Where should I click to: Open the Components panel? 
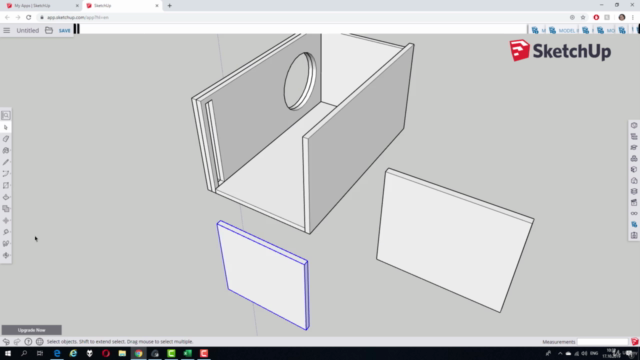[634, 158]
